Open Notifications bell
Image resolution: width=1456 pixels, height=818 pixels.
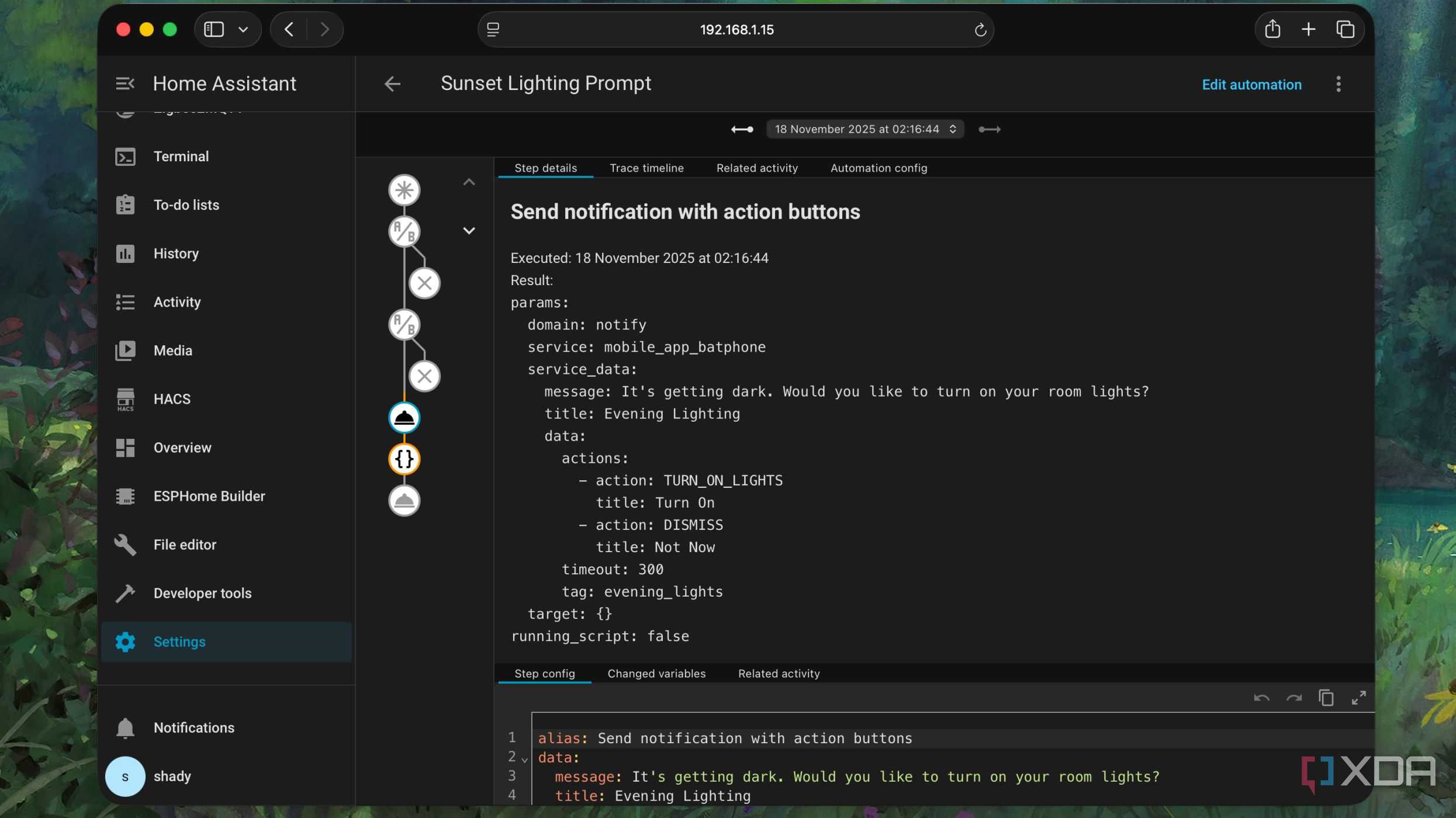tap(226, 727)
